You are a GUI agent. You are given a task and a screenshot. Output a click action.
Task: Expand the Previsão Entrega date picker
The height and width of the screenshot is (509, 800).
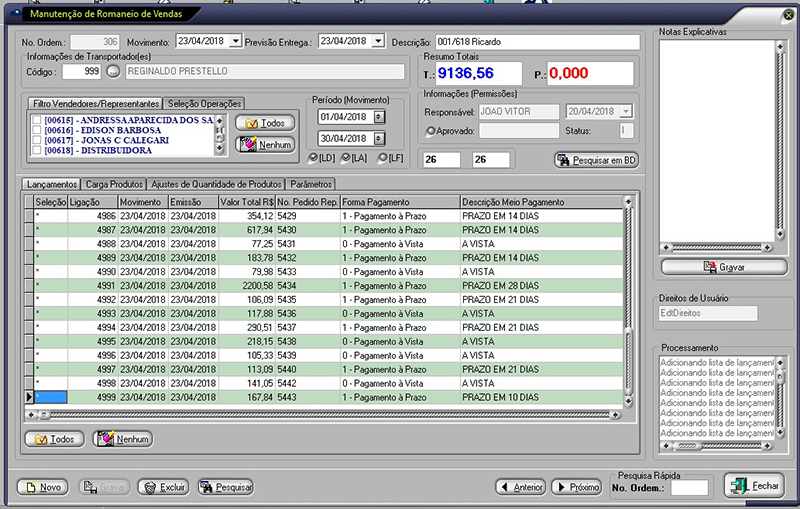pyautogui.click(x=379, y=41)
